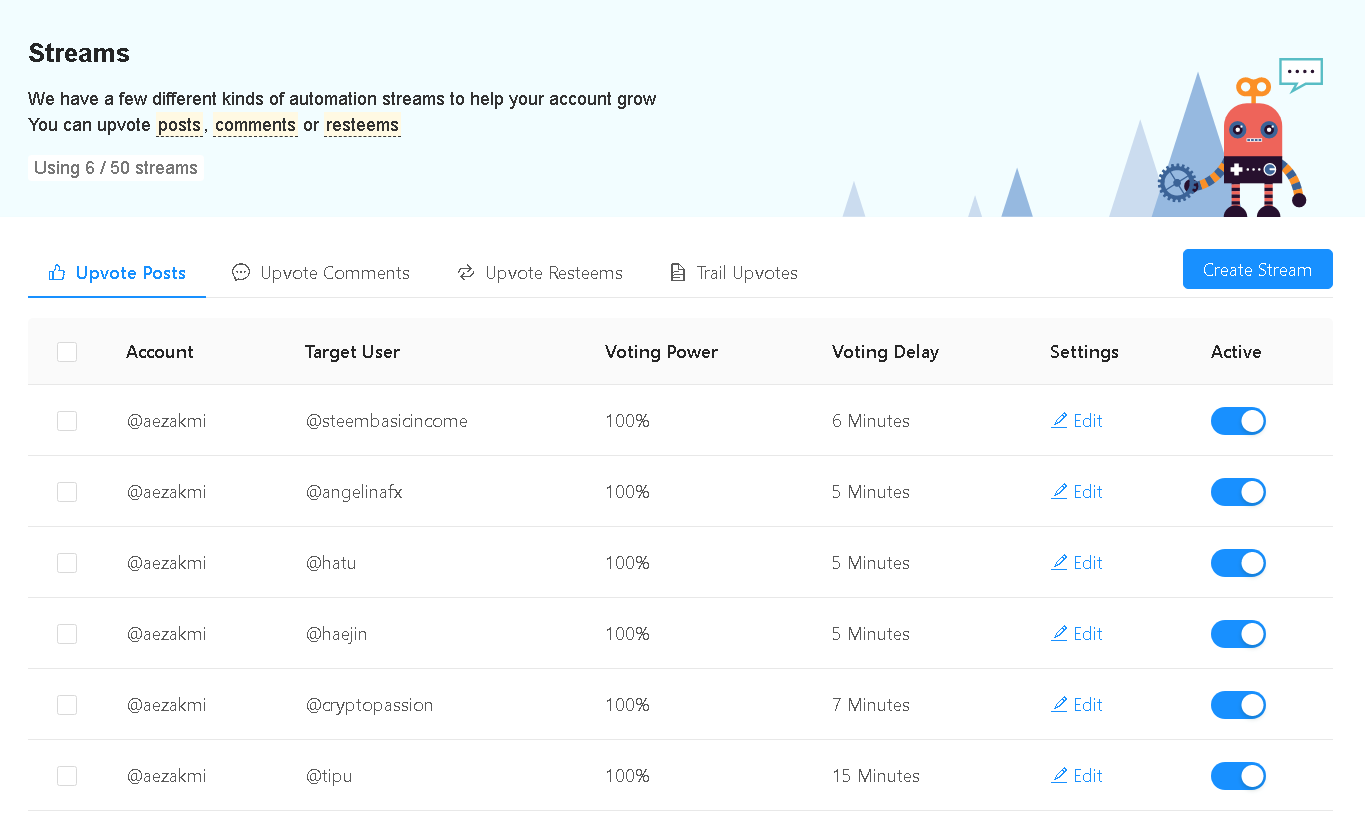Screen dimensions: 1365x813
Task: Toggle off the @tipu stream
Action: coord(1238,776)
